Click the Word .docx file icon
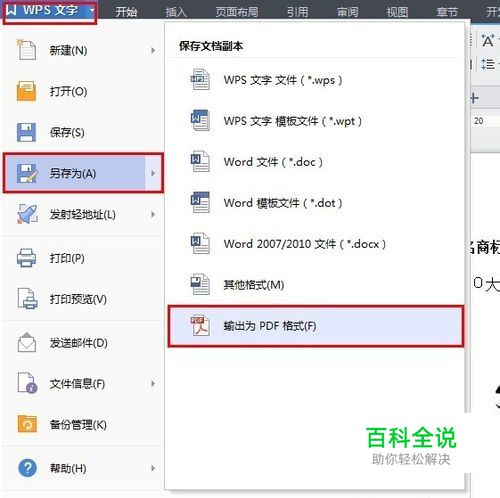 200,243
